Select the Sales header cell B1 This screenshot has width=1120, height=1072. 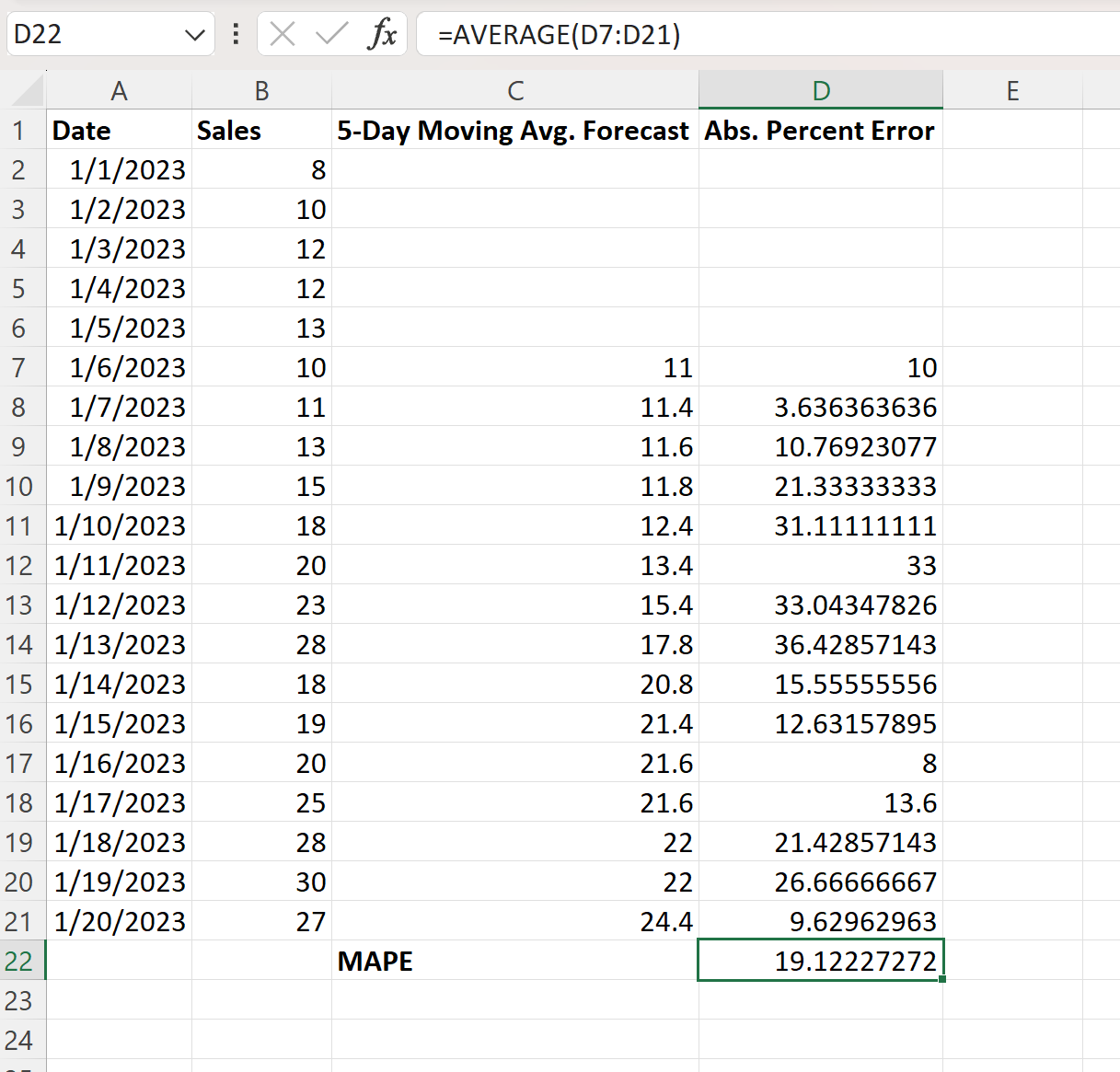pos(261,130)
